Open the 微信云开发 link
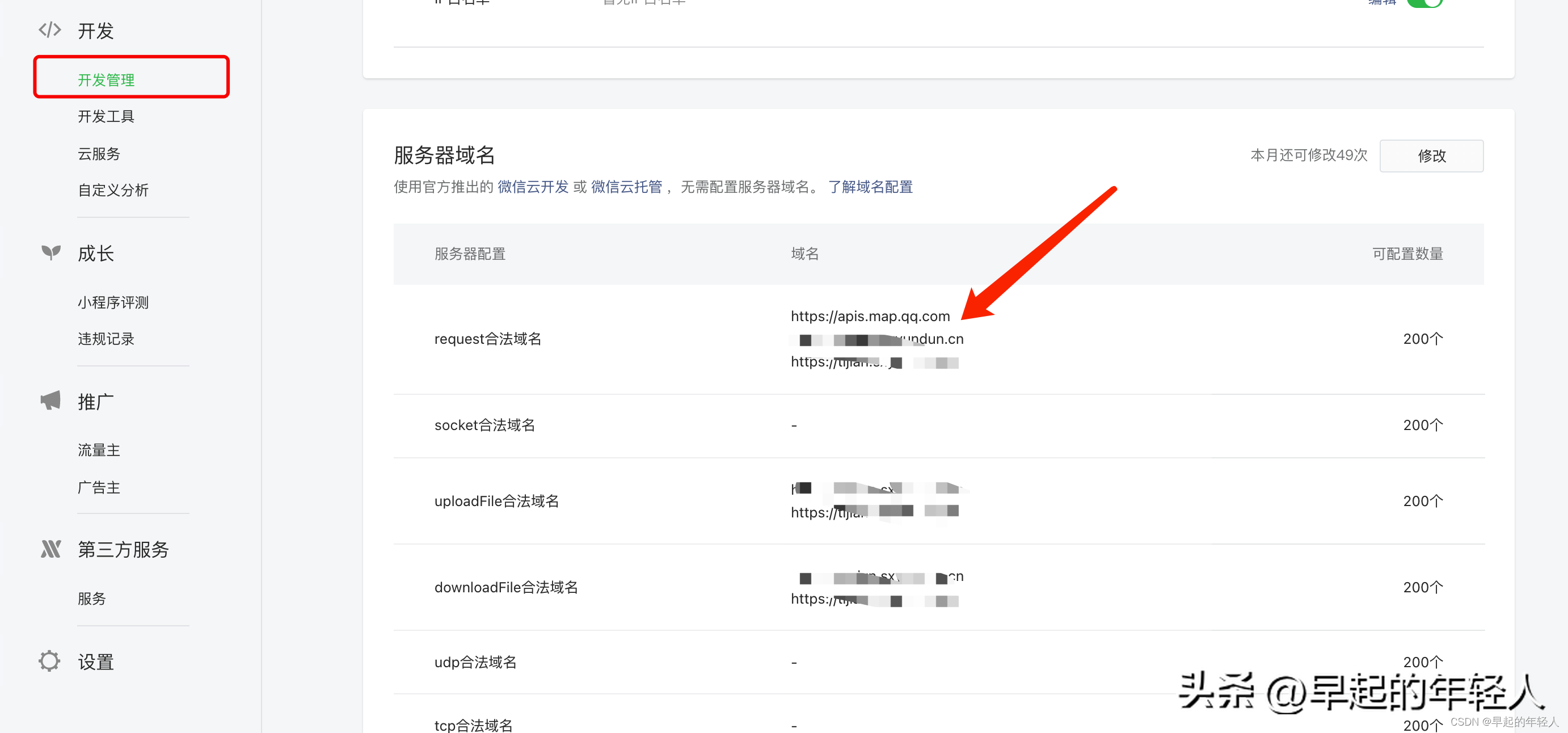1568x733 pixels. [x=533, y=187]
